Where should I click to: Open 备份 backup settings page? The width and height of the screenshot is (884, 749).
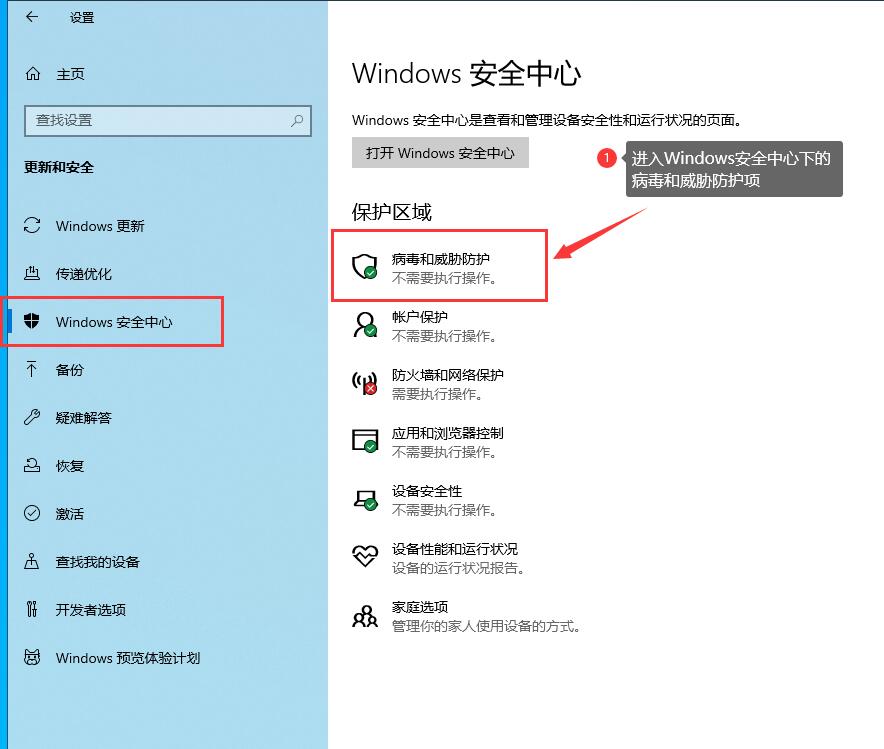coord(69,370)
